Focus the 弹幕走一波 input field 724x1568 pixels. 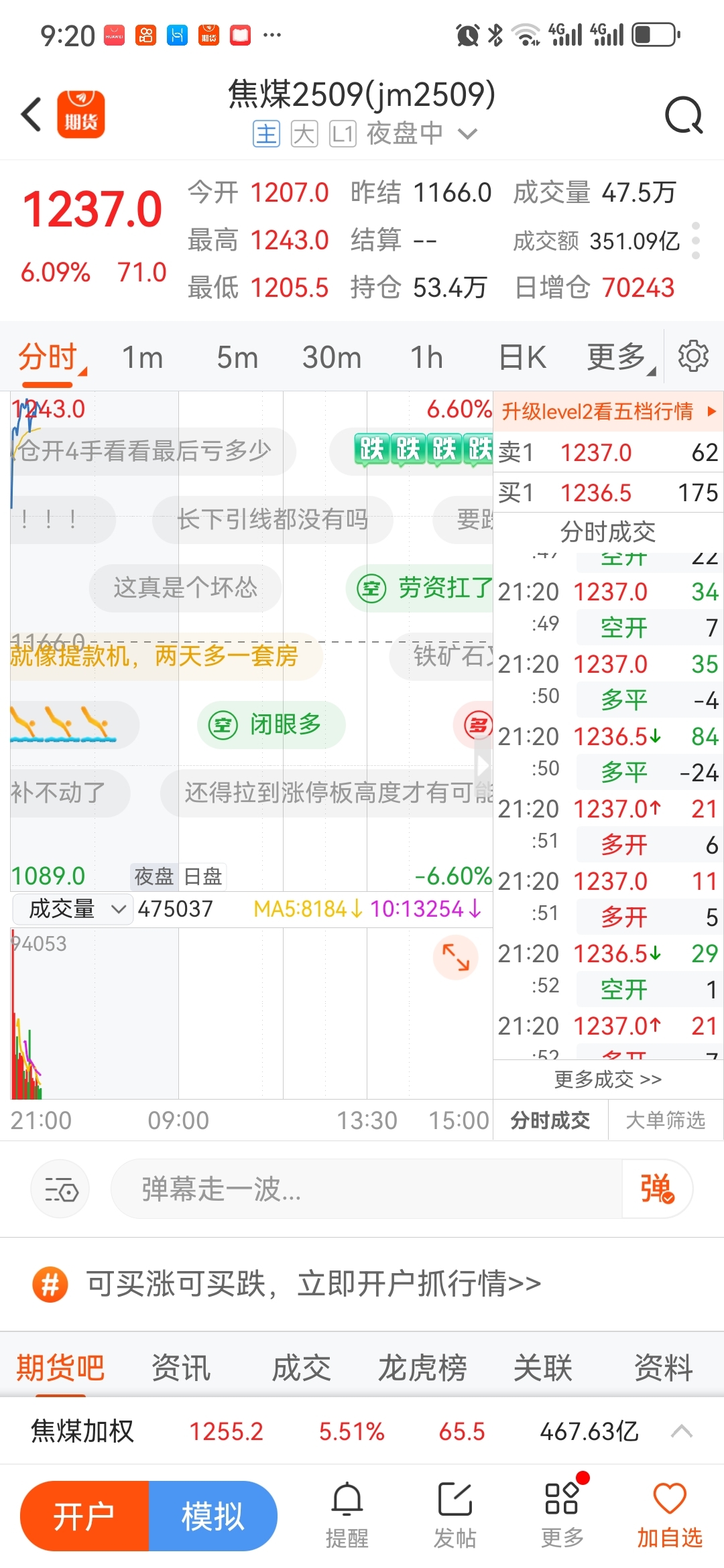click(x=366, y=1189)
